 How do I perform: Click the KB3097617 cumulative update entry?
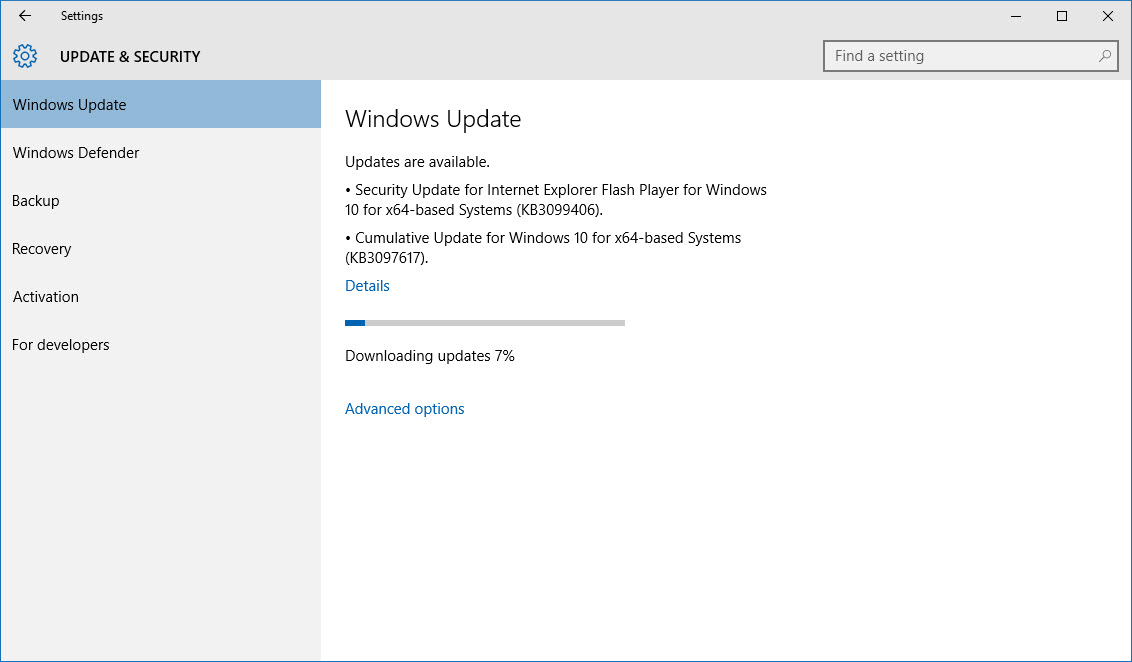(543, 248)
